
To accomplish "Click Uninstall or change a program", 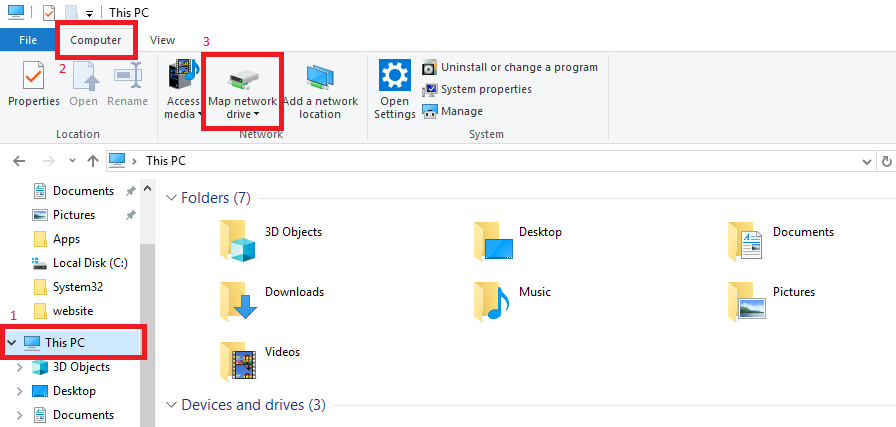I will pos(518,67).
